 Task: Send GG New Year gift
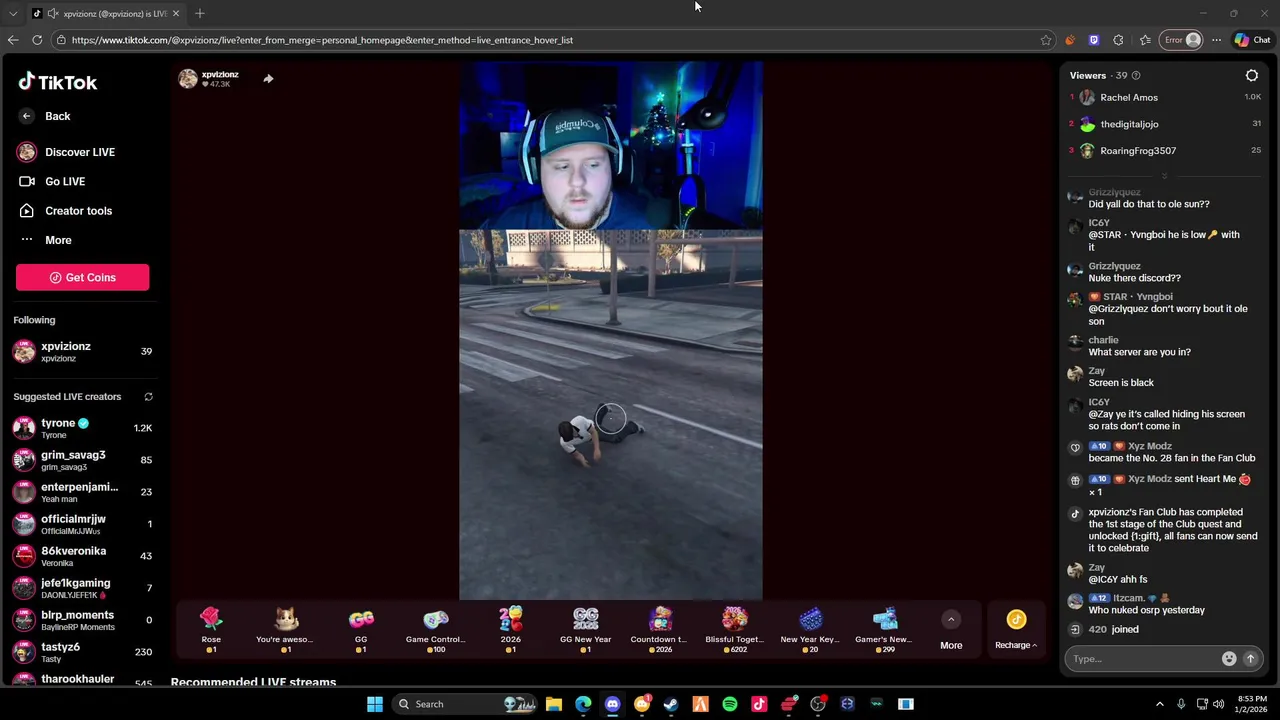pos(585,629)
